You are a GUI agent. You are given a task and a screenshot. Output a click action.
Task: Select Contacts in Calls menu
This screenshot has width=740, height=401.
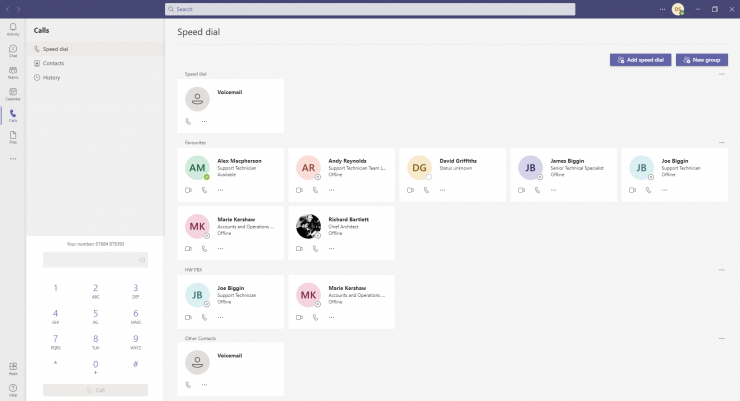coord(95,63)
